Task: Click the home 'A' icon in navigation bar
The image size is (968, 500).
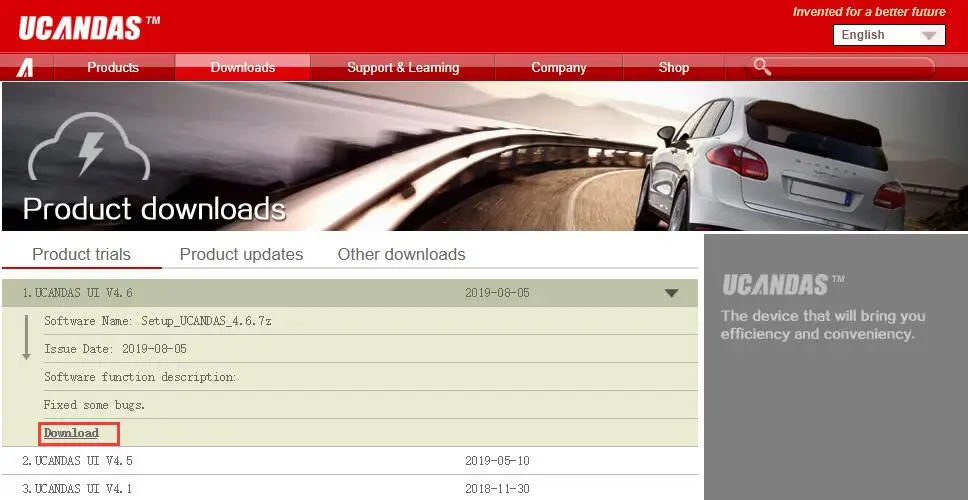Action: (25, 67)
